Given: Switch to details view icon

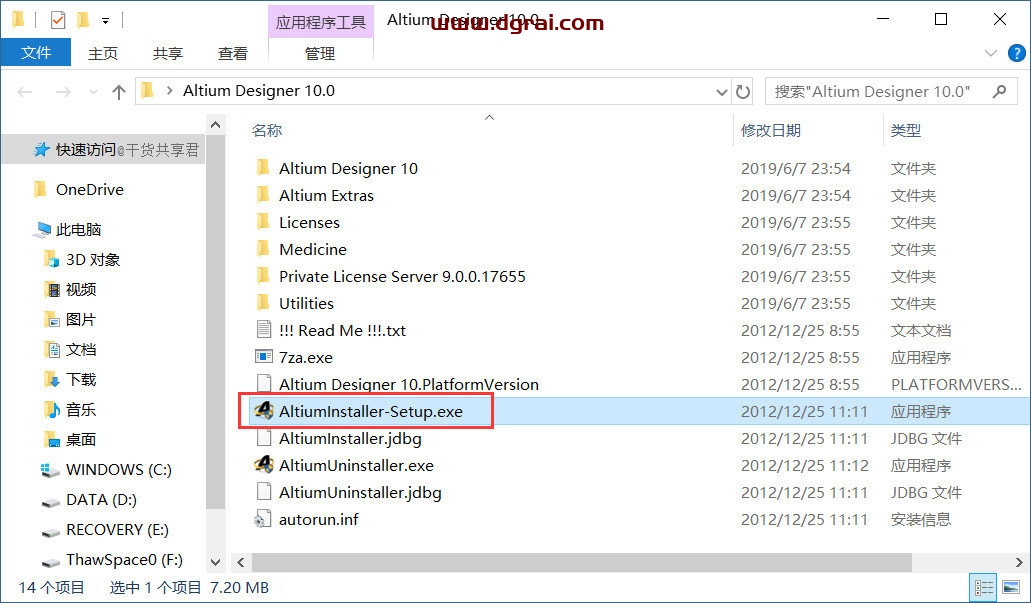Looking at the screenshot, I should tap(984, 587).
